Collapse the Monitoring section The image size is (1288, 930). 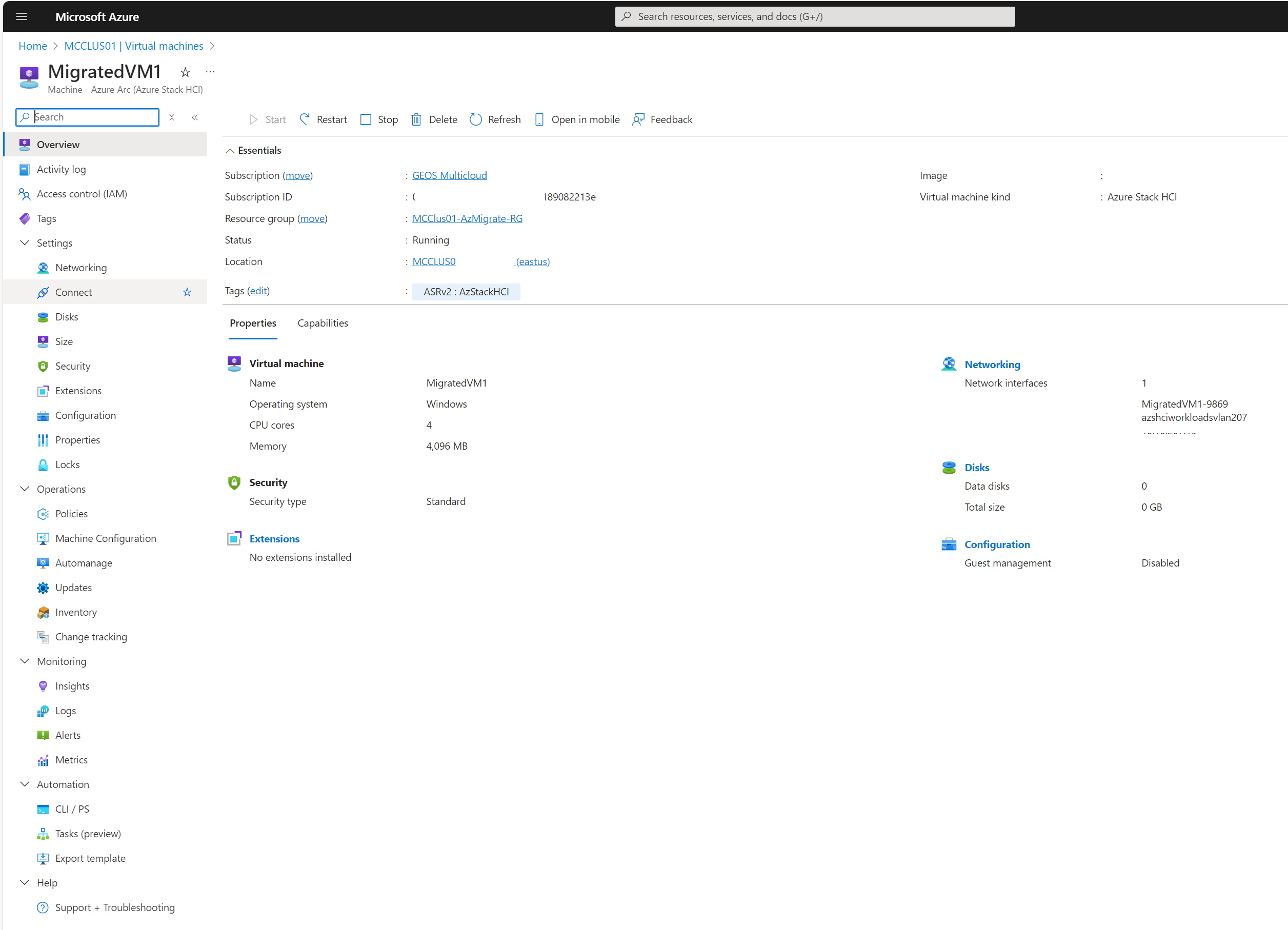[25, 661]
